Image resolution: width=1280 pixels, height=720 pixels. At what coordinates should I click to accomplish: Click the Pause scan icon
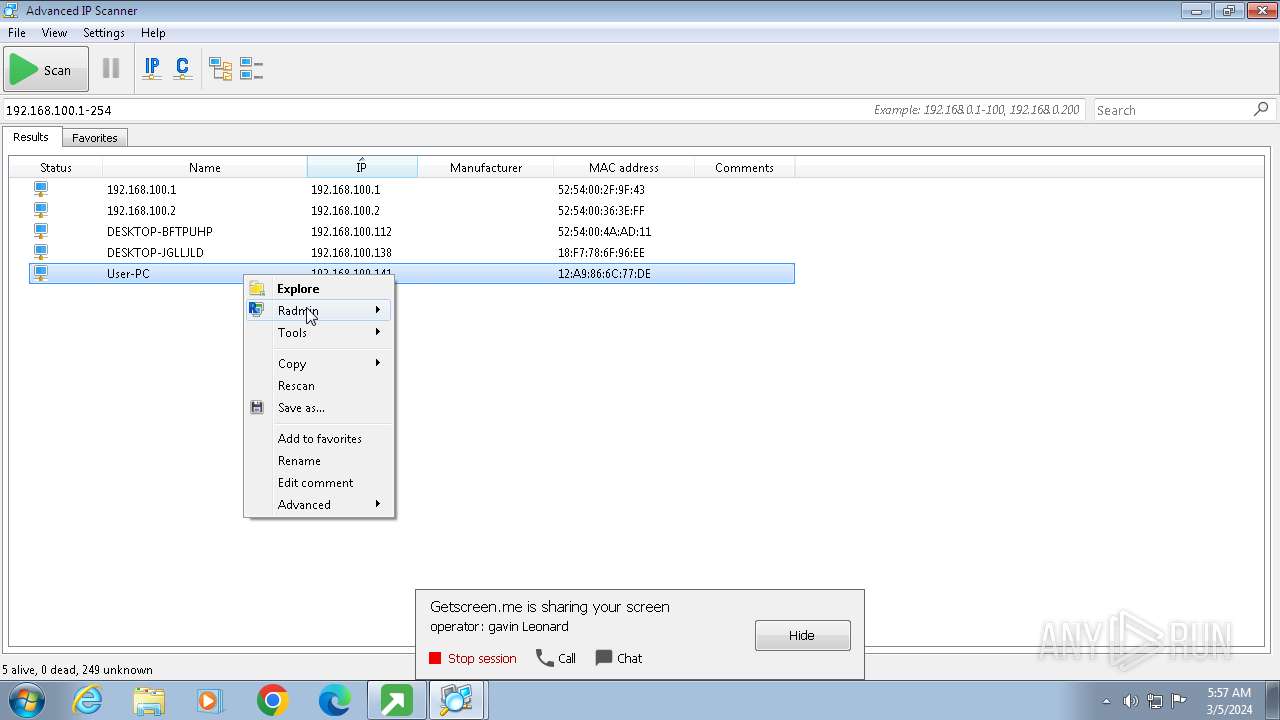pos(111,69)
